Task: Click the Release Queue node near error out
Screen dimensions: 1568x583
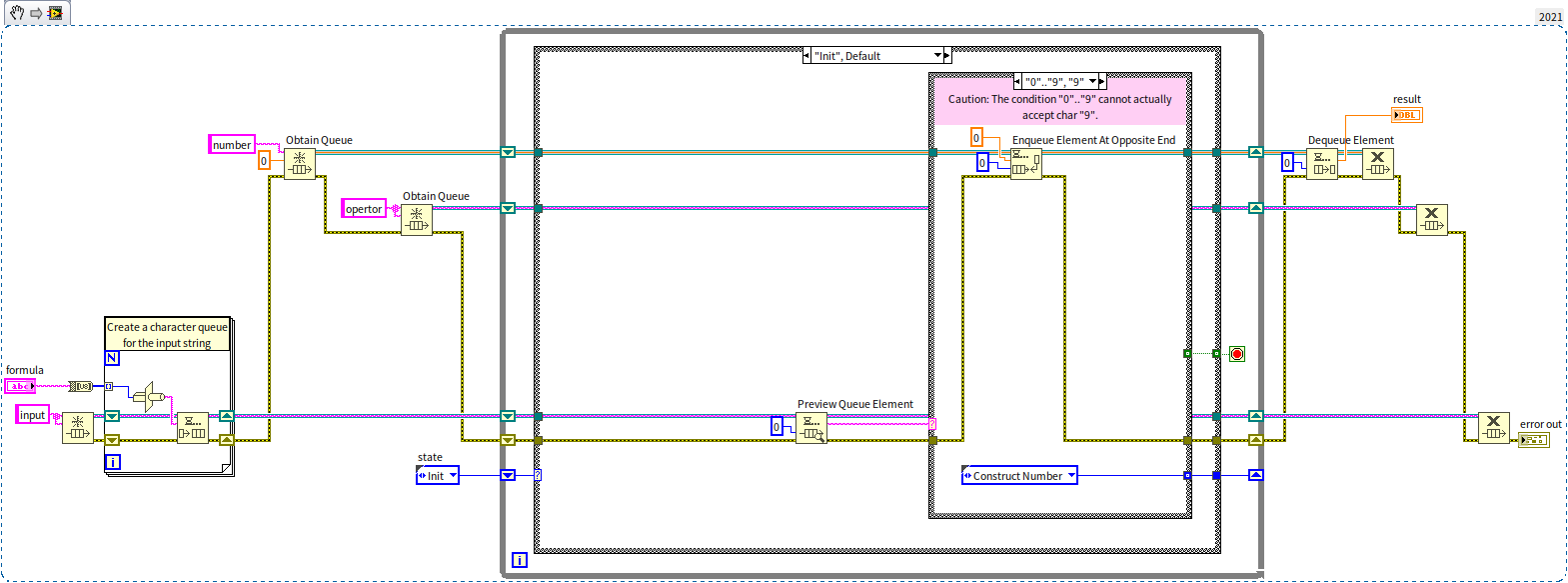Action: coord(1493,427)
